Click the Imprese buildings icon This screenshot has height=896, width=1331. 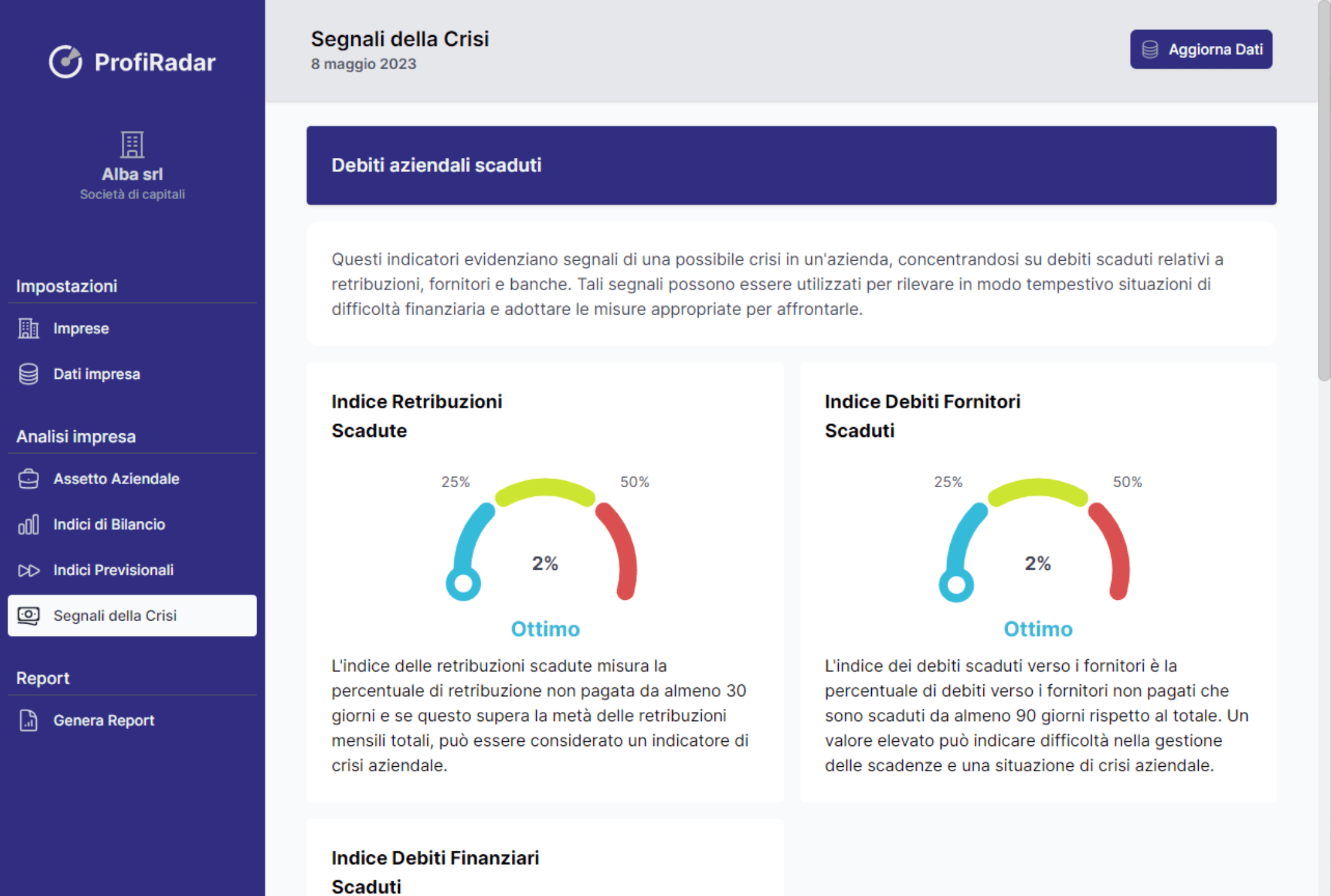tap(28, 329)
